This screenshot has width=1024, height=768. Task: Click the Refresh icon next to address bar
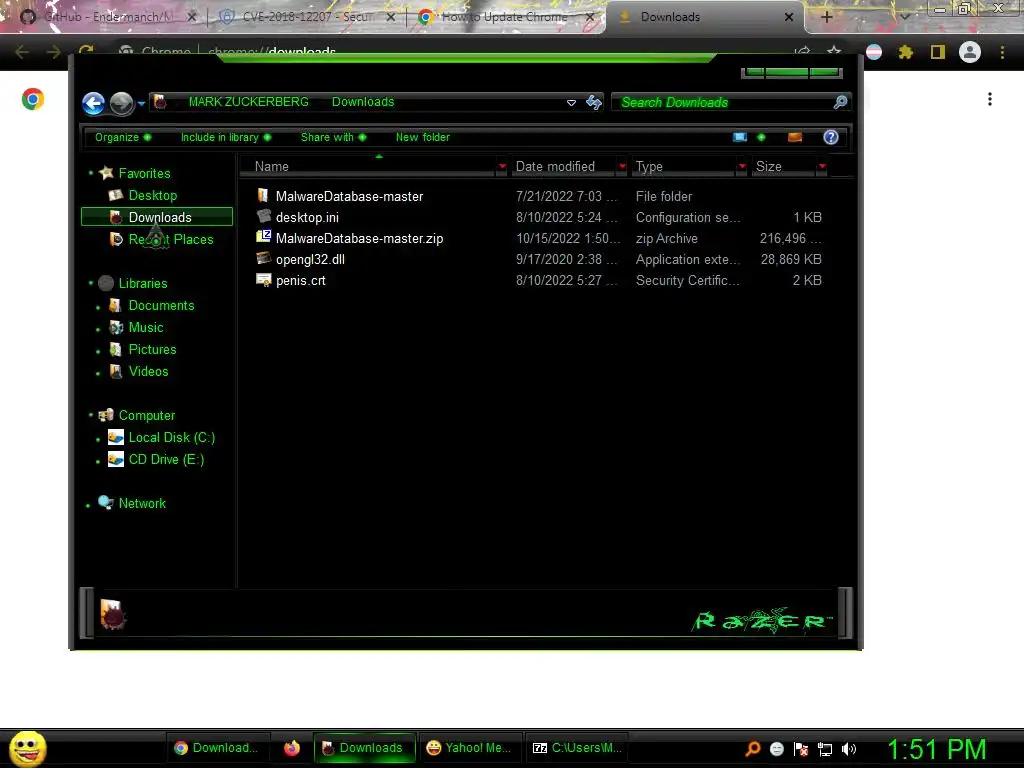tap(594, 102)
